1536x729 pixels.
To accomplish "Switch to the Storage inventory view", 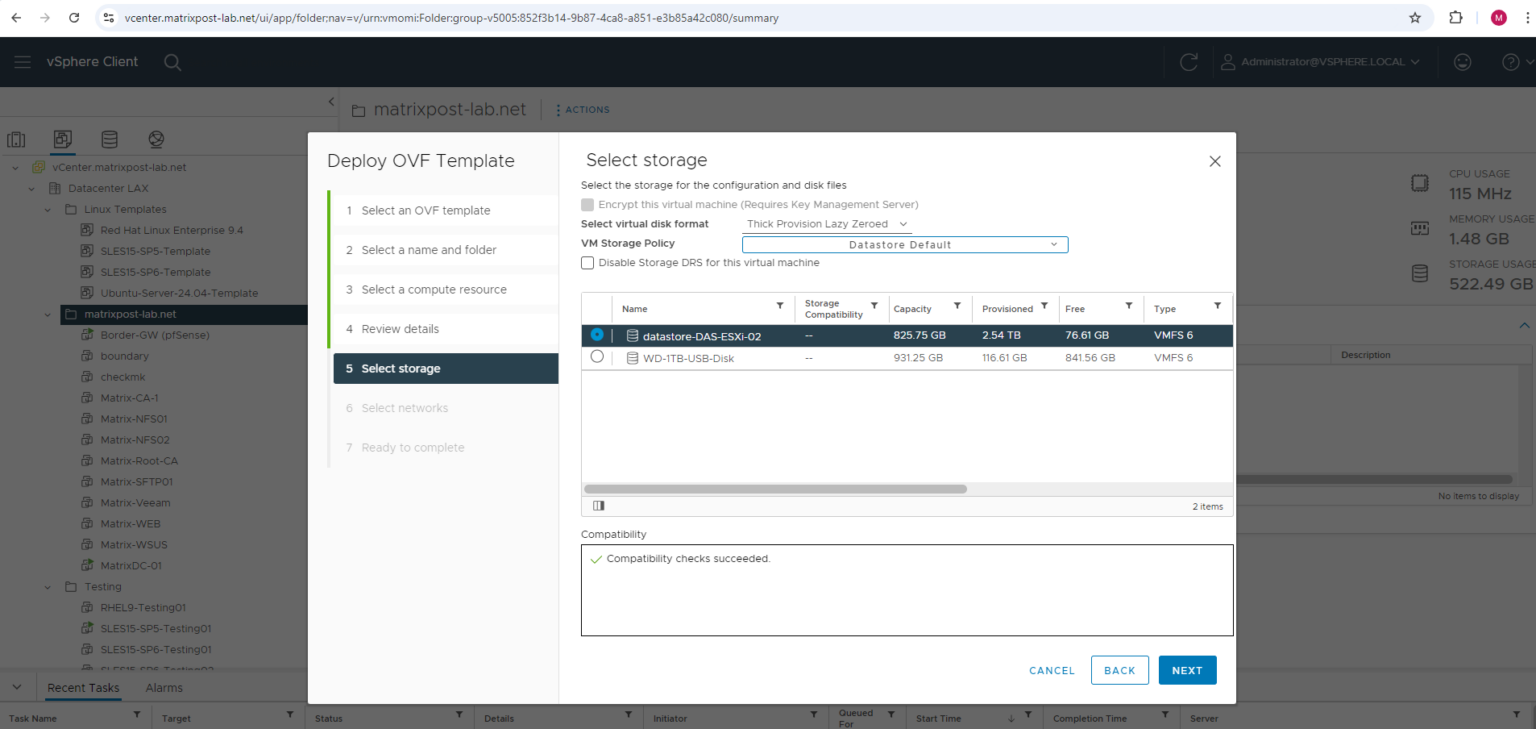I will [109, 139].
